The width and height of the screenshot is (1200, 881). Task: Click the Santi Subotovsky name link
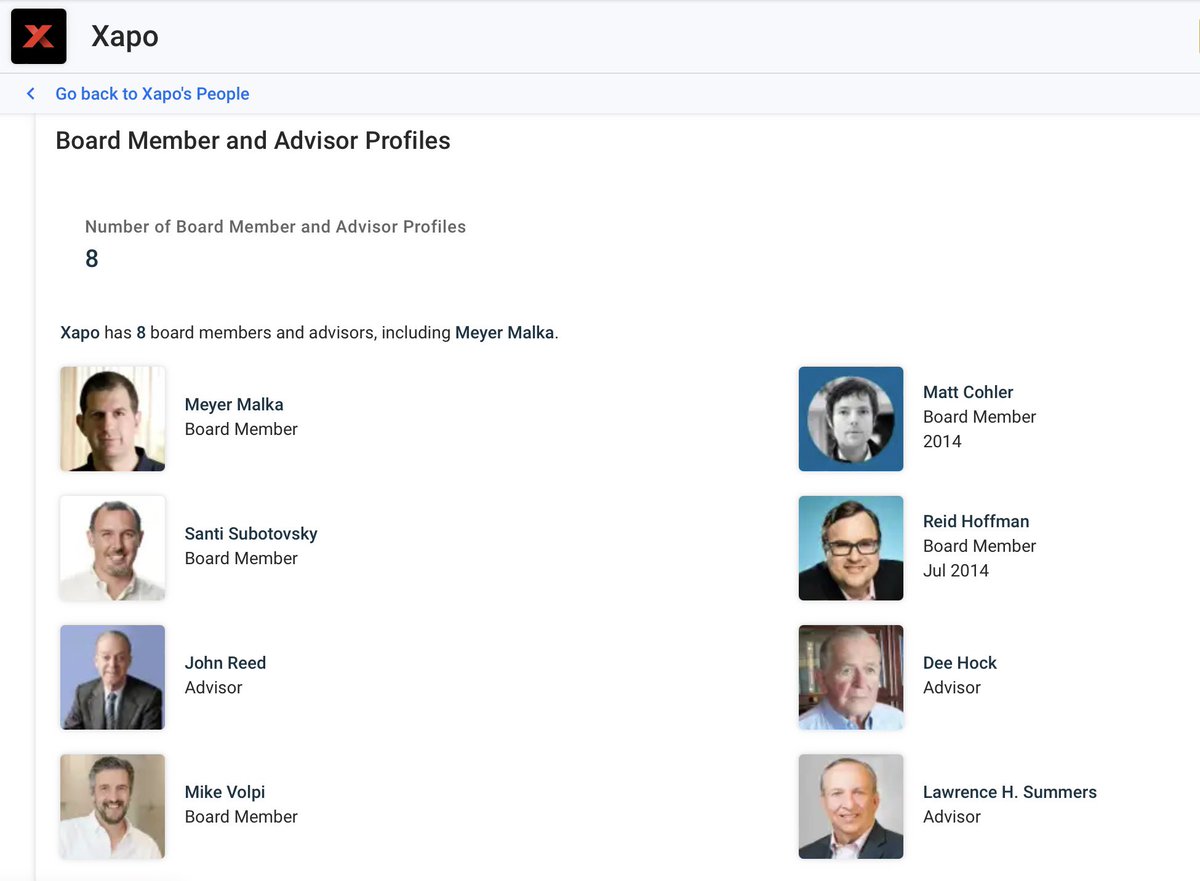251,534
